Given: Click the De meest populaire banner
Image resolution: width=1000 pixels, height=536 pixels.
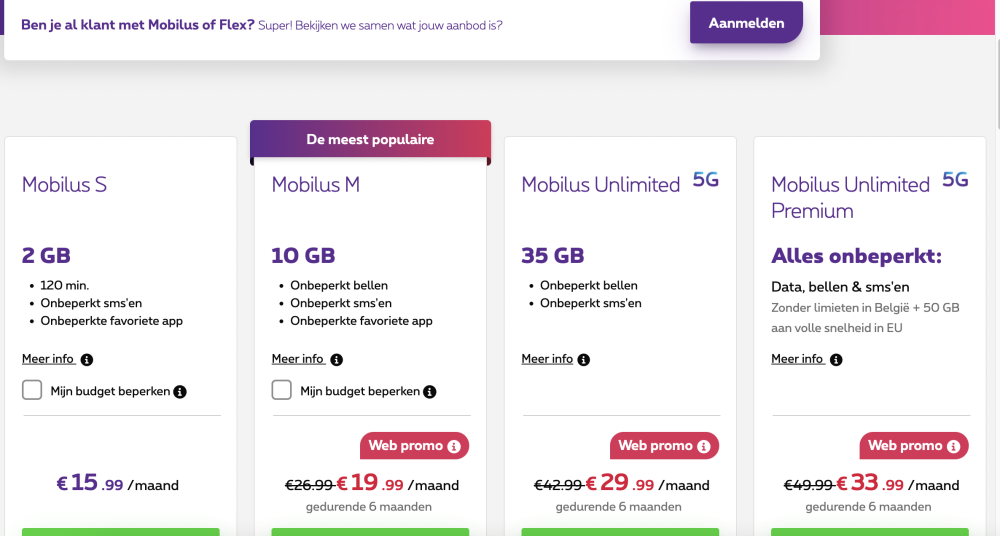Looking at the screenshot, I should pos(370,140).
